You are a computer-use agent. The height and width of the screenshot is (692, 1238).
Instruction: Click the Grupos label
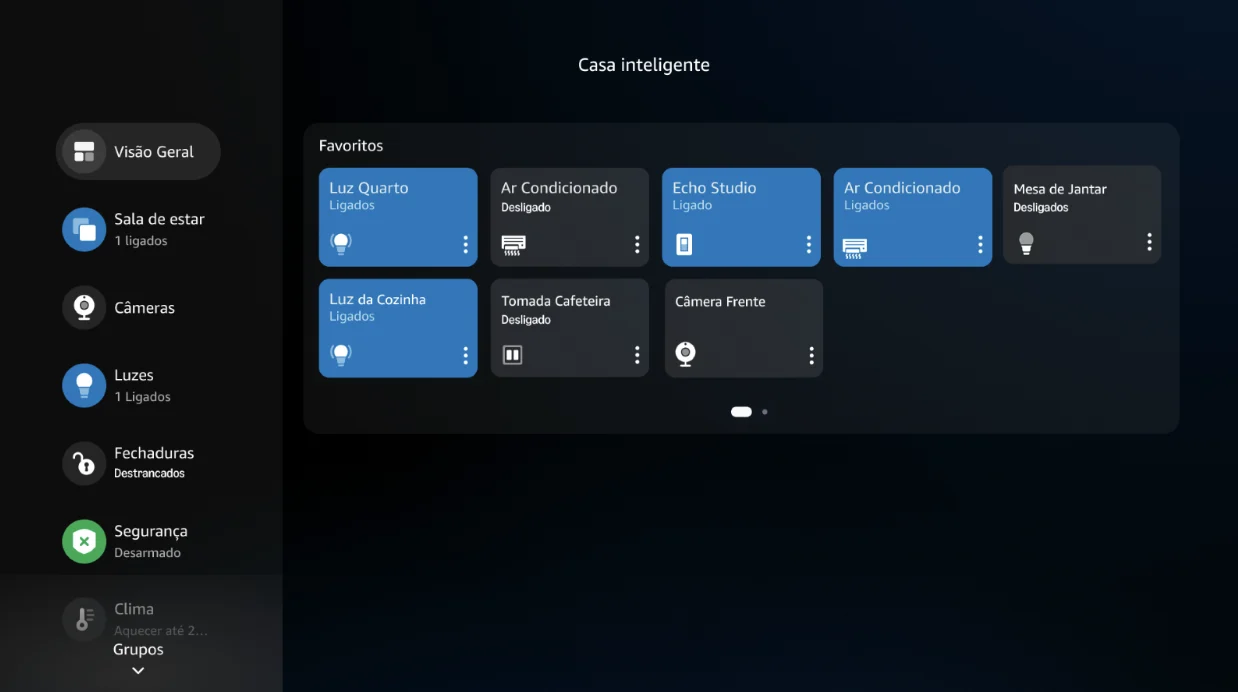click(138, 650)
